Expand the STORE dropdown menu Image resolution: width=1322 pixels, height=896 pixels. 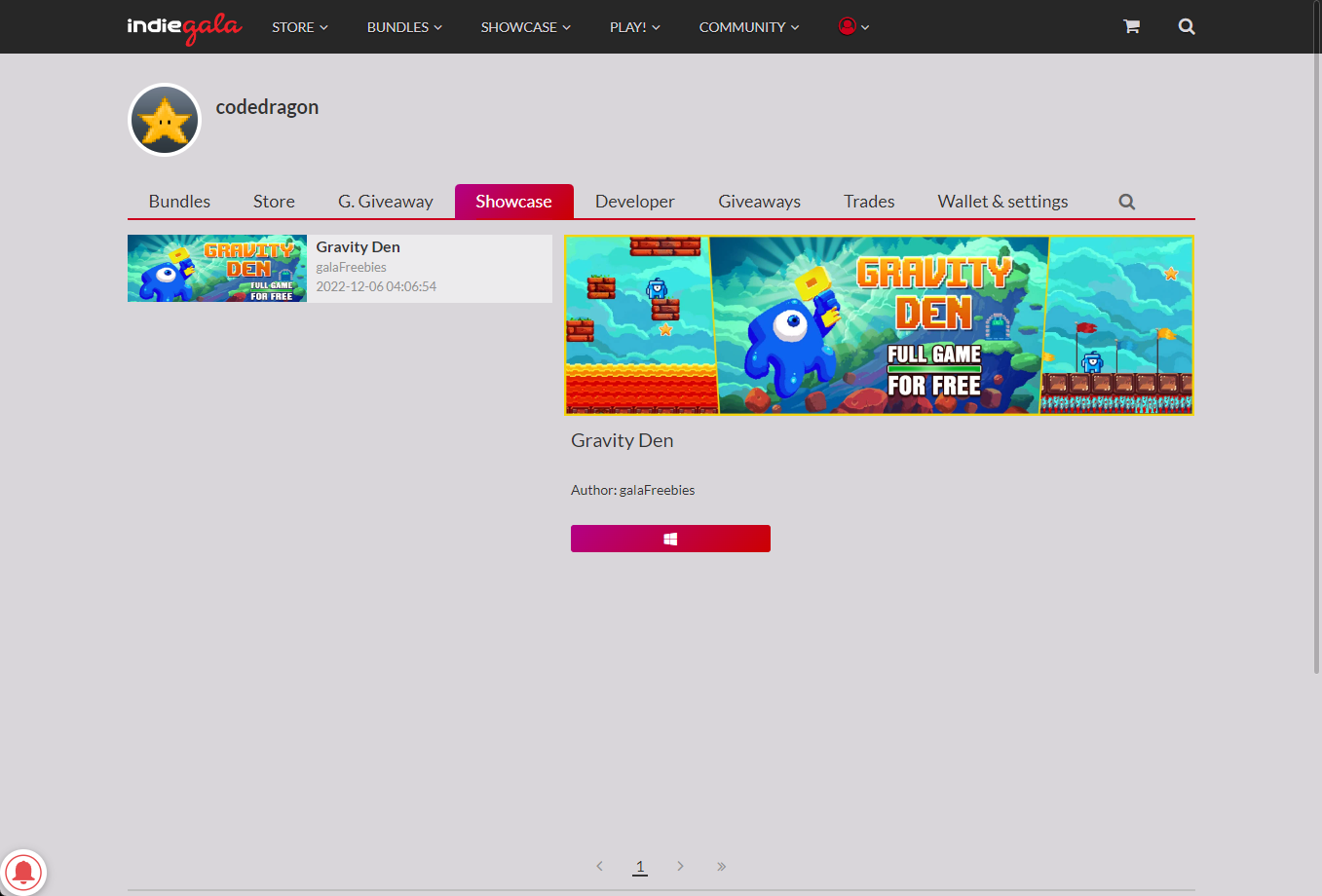(x=300, y=27)
